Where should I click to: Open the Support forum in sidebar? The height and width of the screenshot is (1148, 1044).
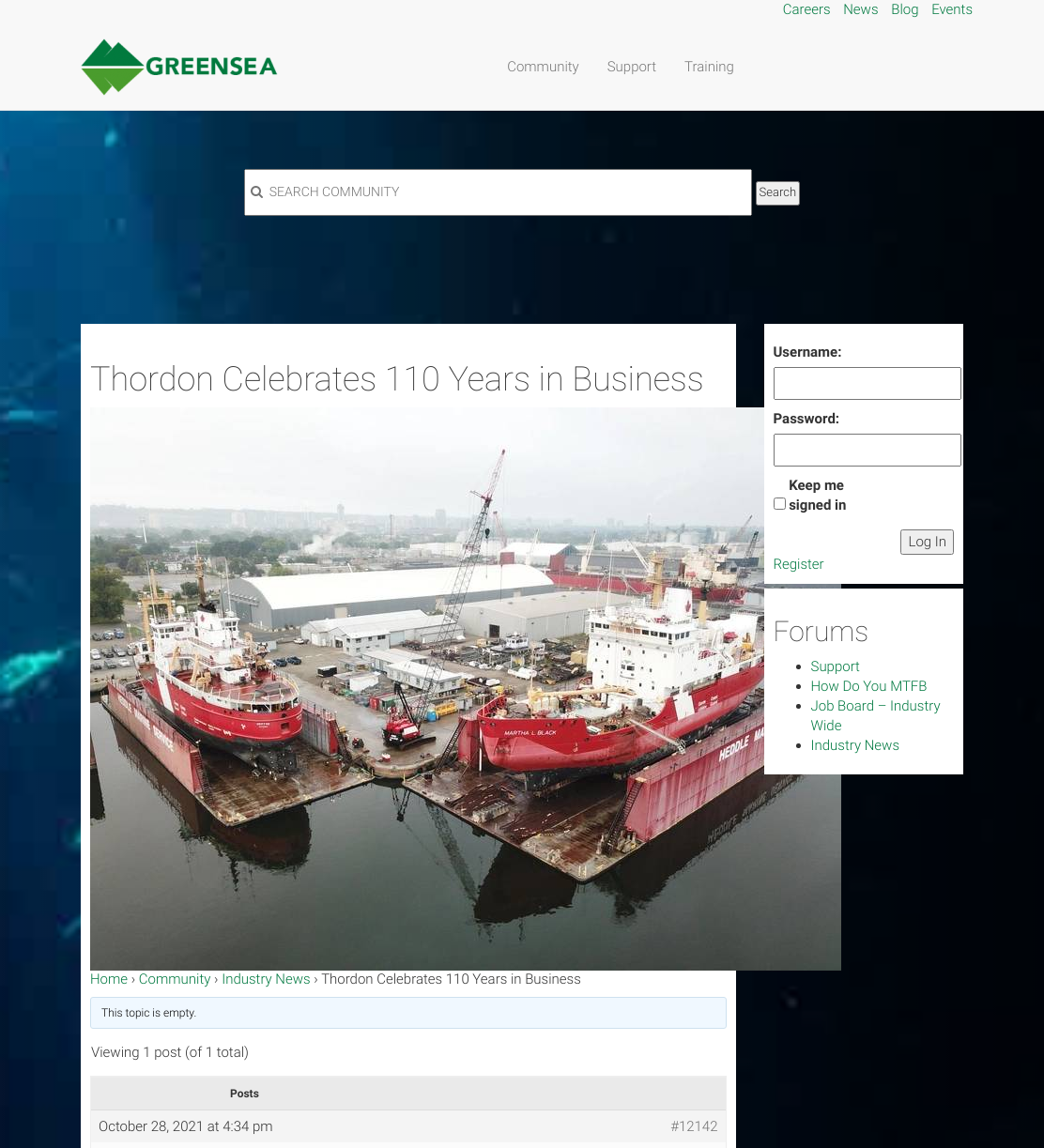click(x=835, y=666)
